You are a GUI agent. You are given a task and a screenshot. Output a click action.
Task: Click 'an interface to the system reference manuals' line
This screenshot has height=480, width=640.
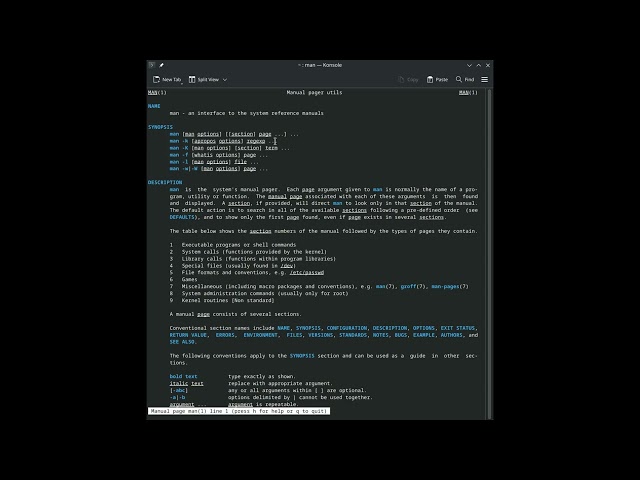pyautogui.click(x=247, y=113)
